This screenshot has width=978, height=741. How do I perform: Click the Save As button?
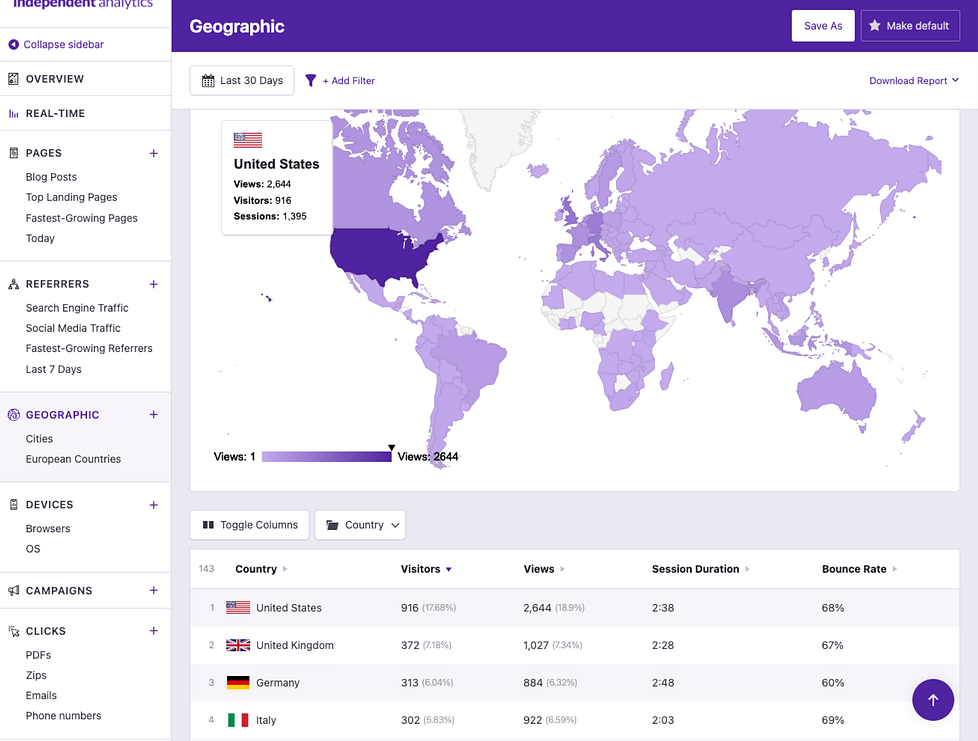click(823, 25)
